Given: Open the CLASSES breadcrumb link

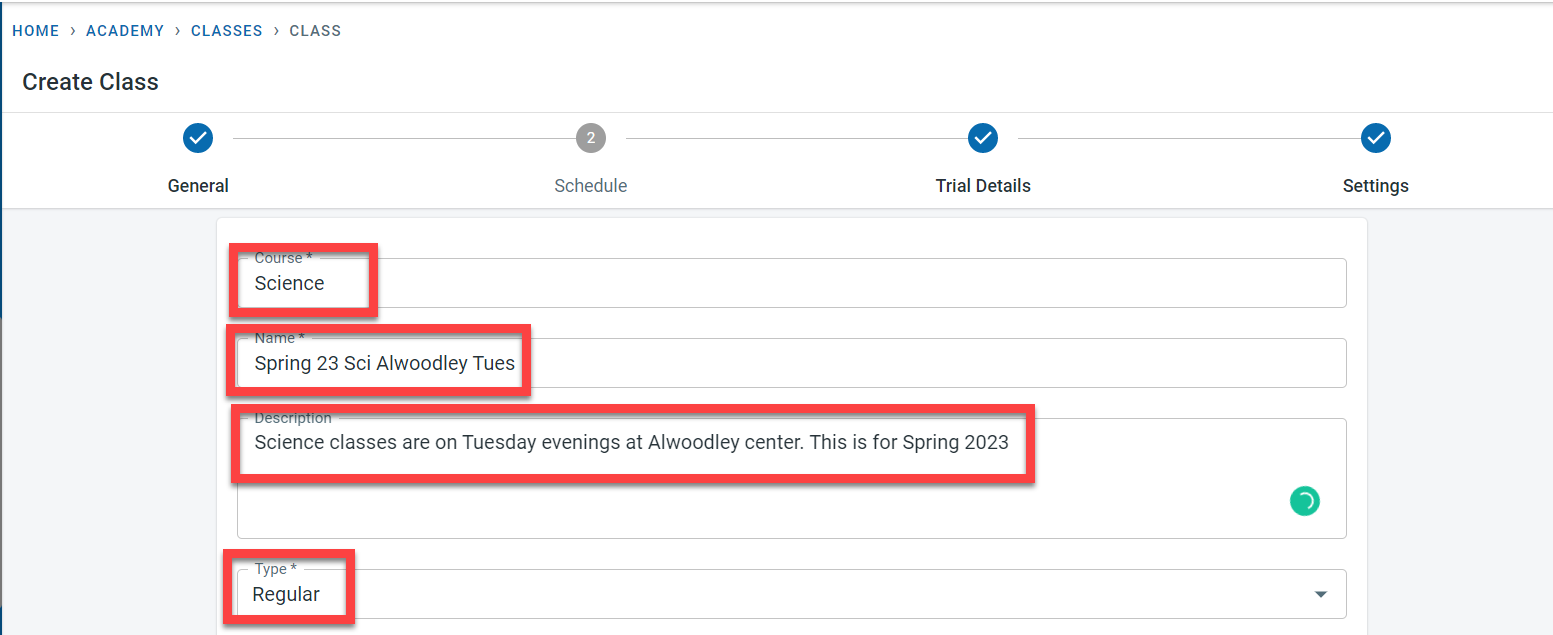Looking at the screenshot, I should (x=227, y=31).
